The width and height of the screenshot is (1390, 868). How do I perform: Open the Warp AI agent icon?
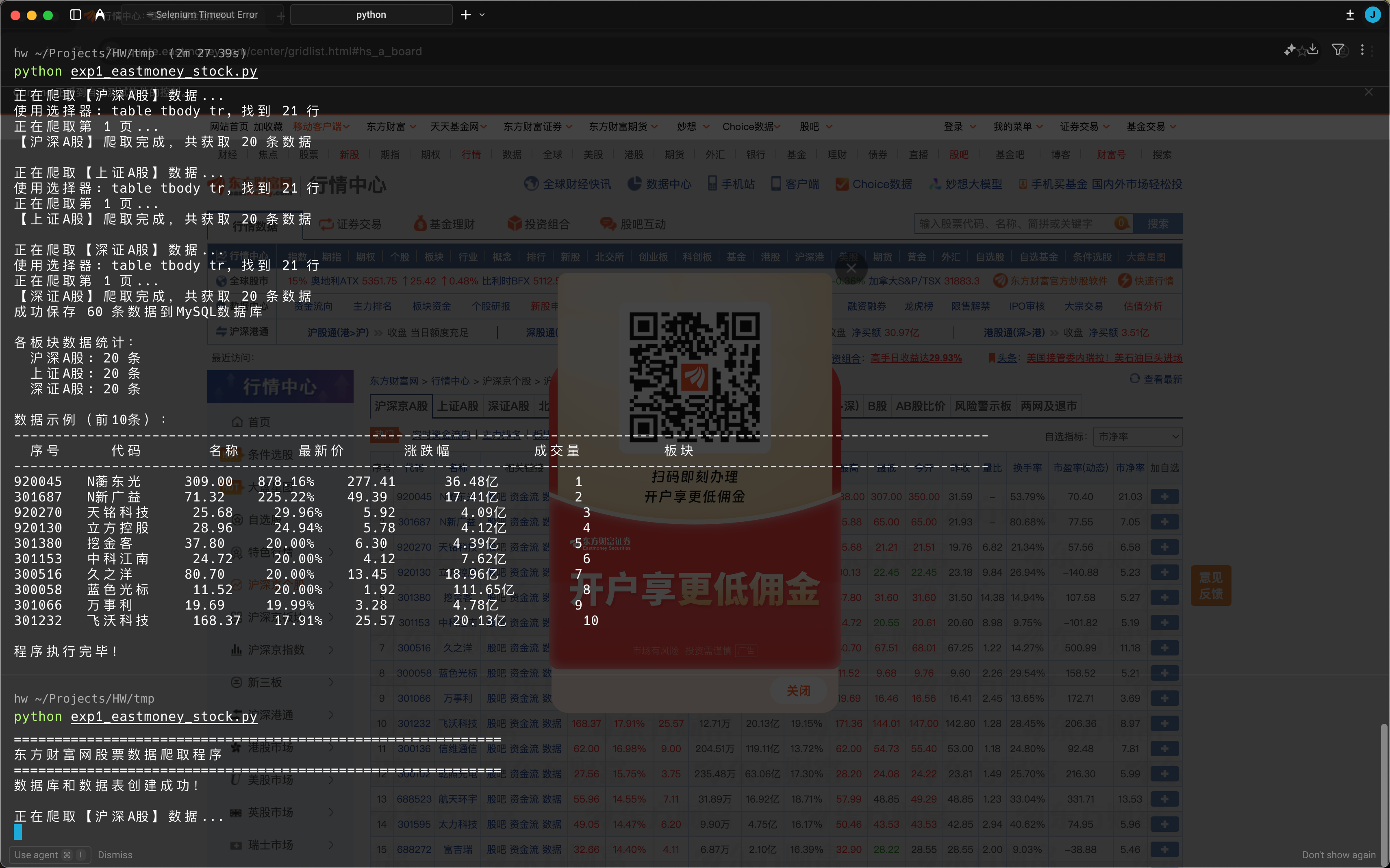click(x=100, y=14)
